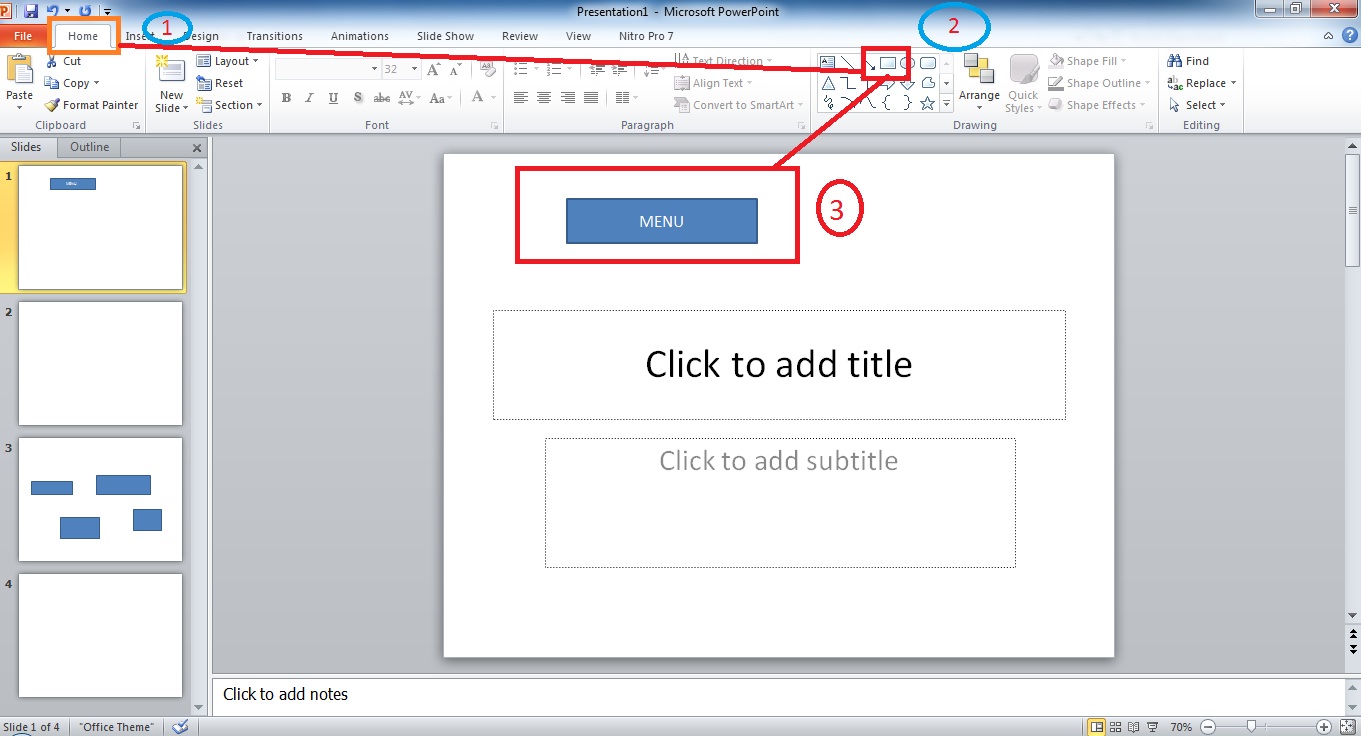The image size is (1361, 736).
Task: Toggle Italic formatting
Action: [x=309, y=98]
